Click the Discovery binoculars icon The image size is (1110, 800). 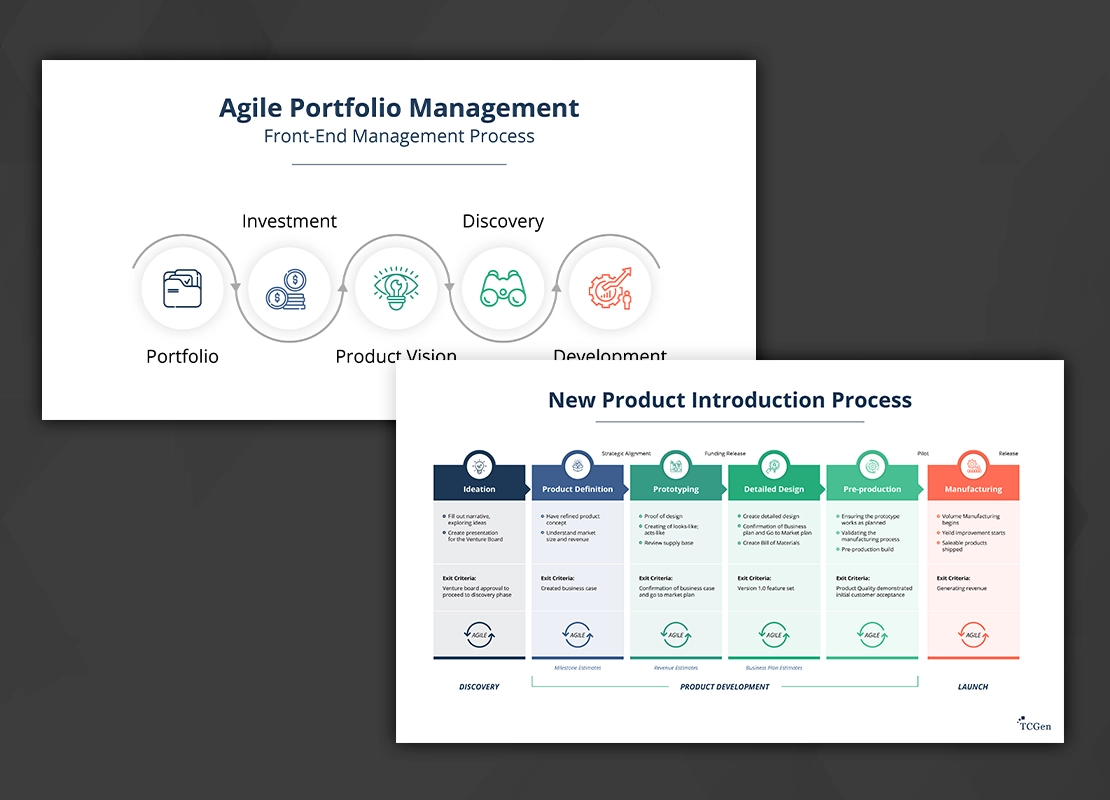click(502, 289)
